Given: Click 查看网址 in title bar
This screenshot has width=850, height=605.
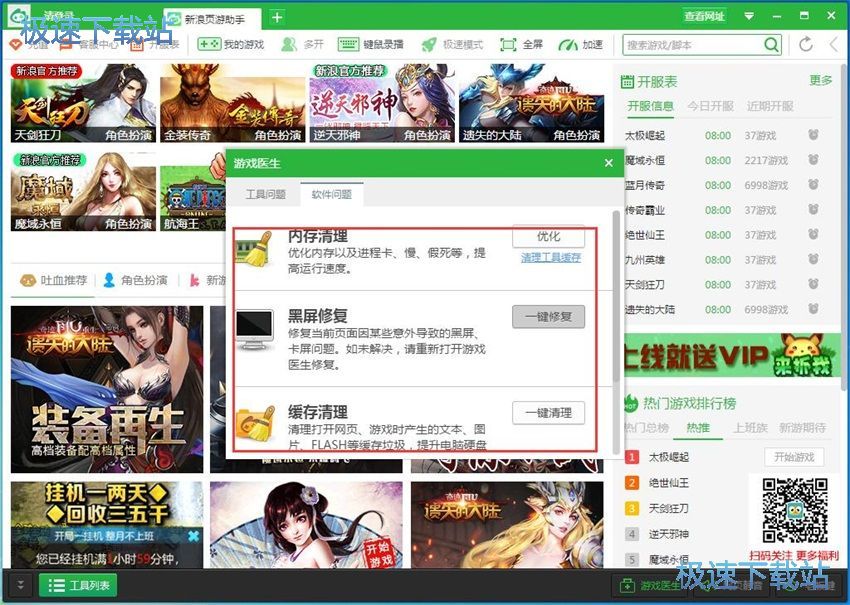Looking at the screenshot, I should [704, 16].
